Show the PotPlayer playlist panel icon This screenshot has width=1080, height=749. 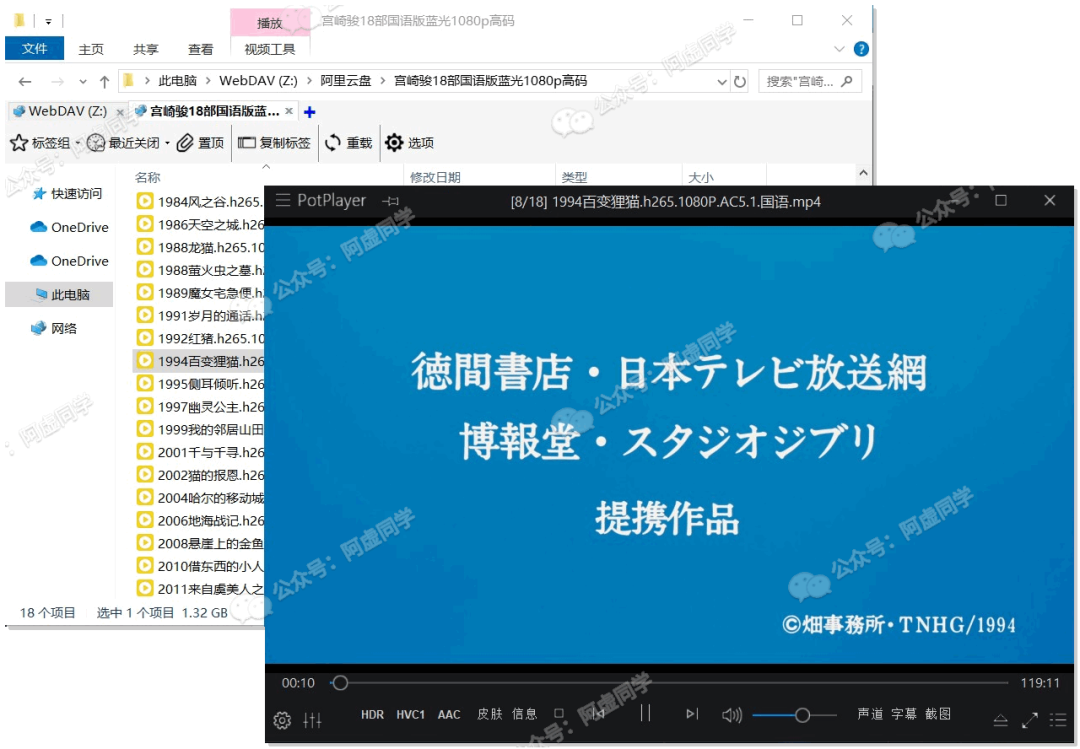tap(1057, 721)
